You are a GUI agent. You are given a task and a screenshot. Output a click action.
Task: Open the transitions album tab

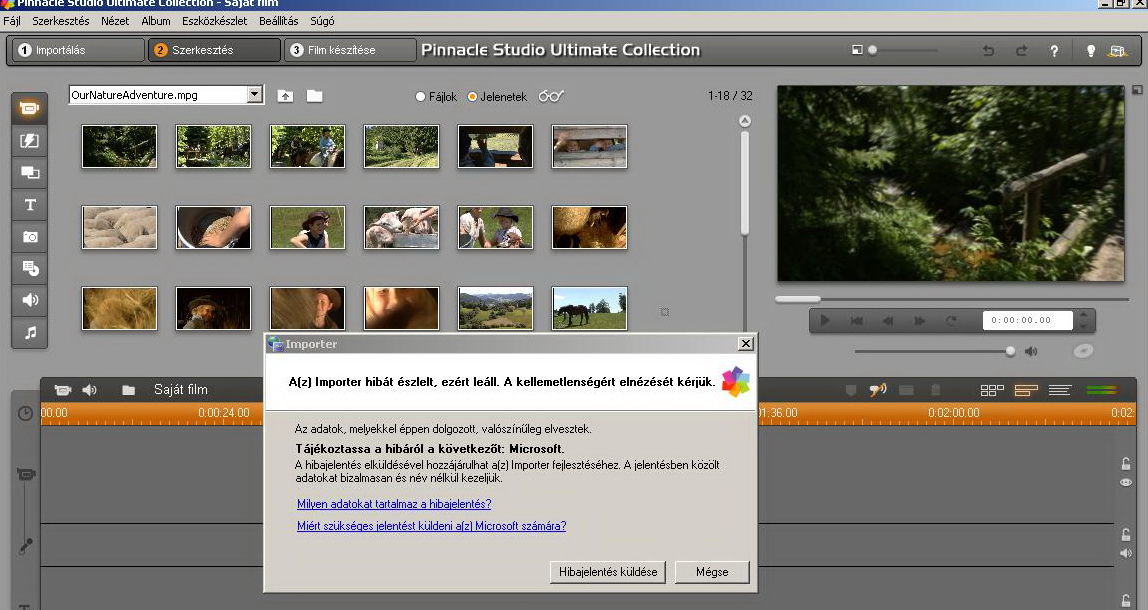point(29,141)
